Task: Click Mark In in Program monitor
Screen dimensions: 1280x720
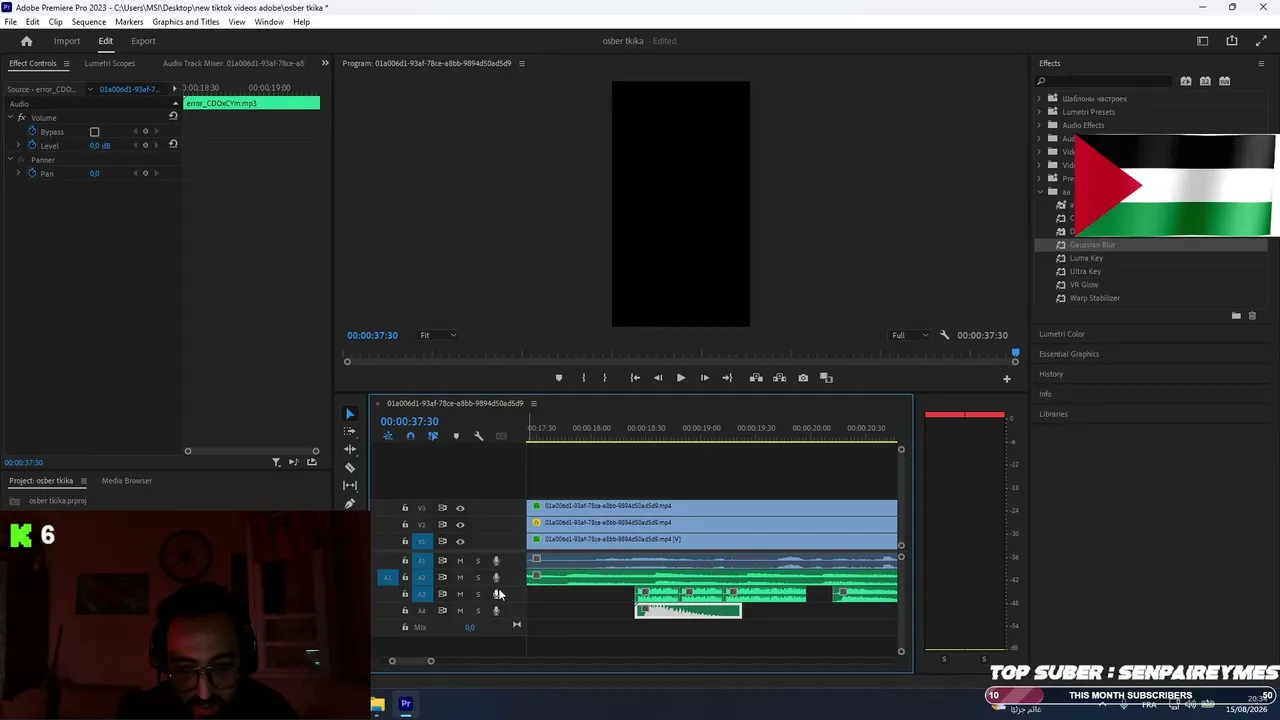Action: 584,378
